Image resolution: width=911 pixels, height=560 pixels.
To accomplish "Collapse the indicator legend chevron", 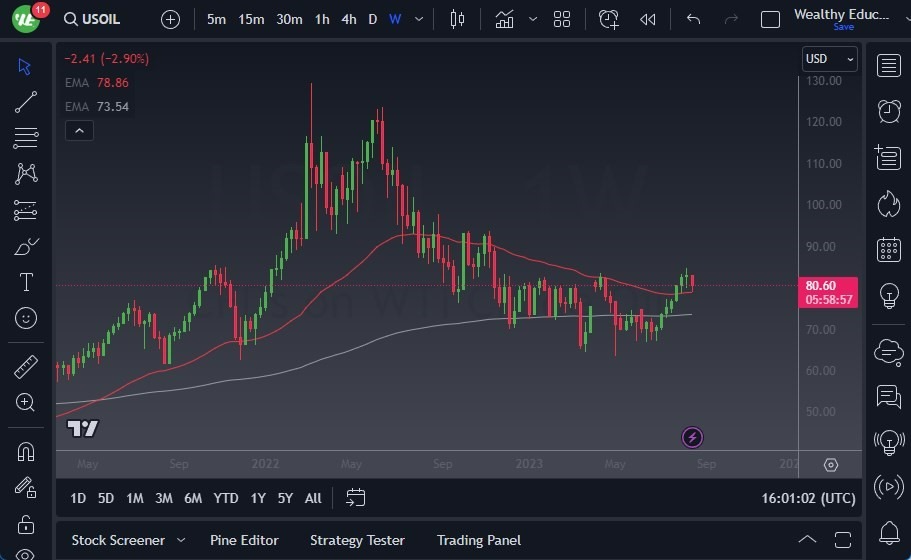I will [x=80, y=131].
